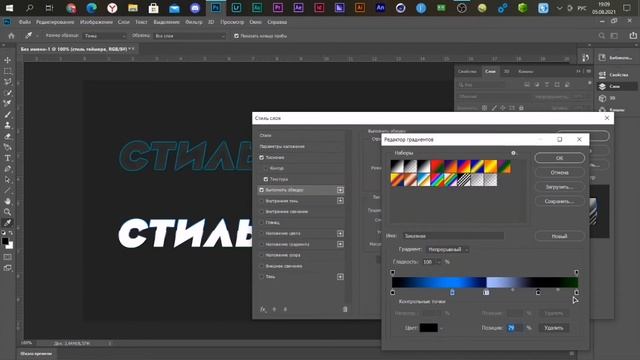Confirm Gradient Editor with OK
The height and width of the screenshot is (360, 640).
[x=559, y=158]
